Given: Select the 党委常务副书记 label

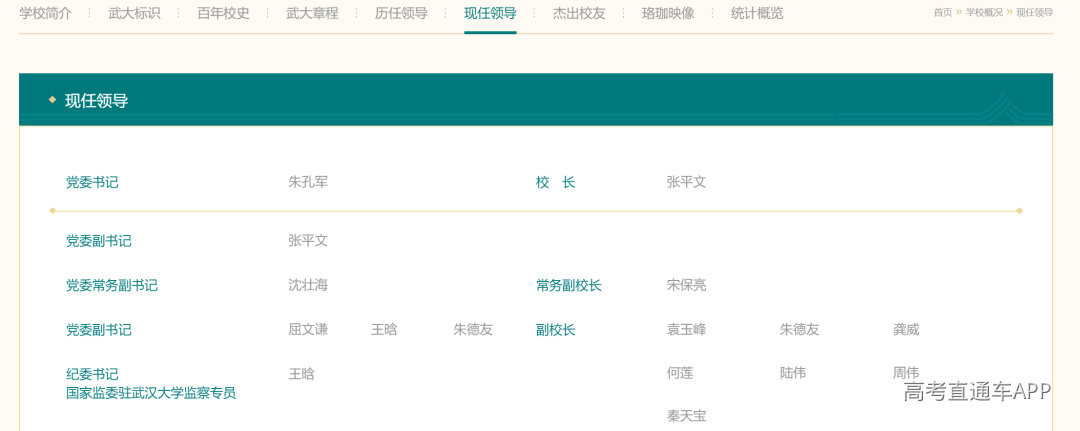Looking at the screenshot, I should coord(112,285).
